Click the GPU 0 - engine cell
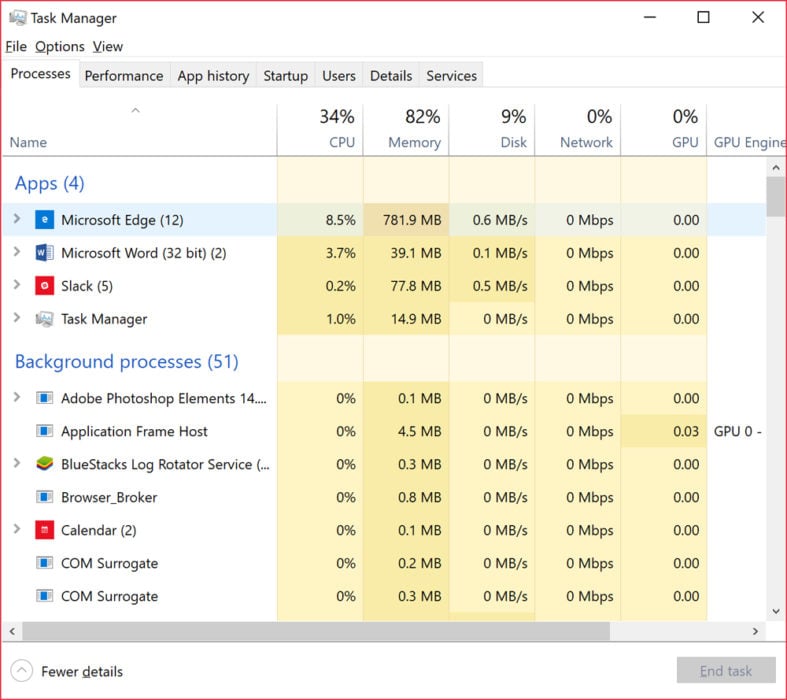 coord(736,431)
